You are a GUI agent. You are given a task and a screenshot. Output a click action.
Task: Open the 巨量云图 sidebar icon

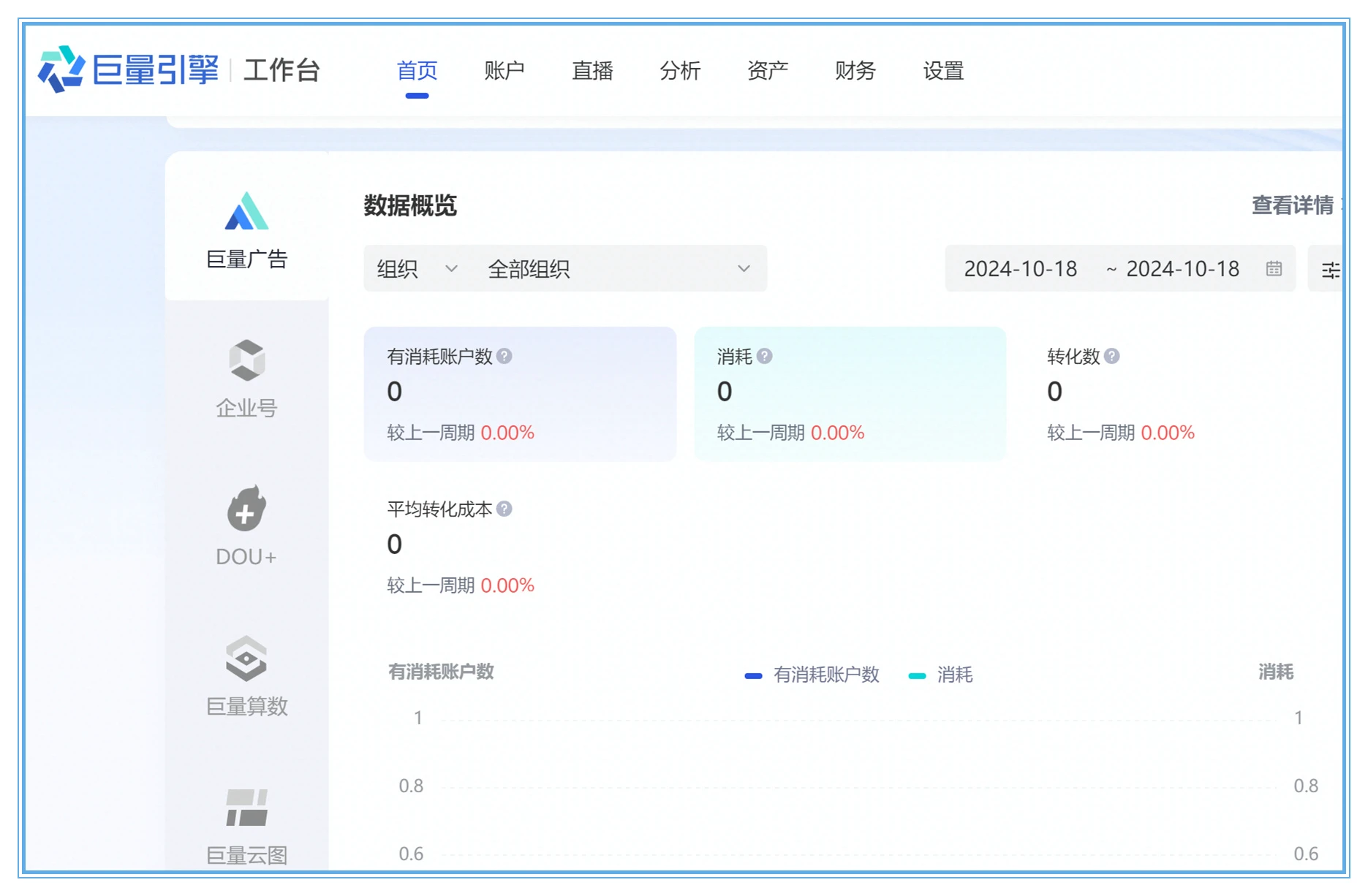[x=246, y=808]
